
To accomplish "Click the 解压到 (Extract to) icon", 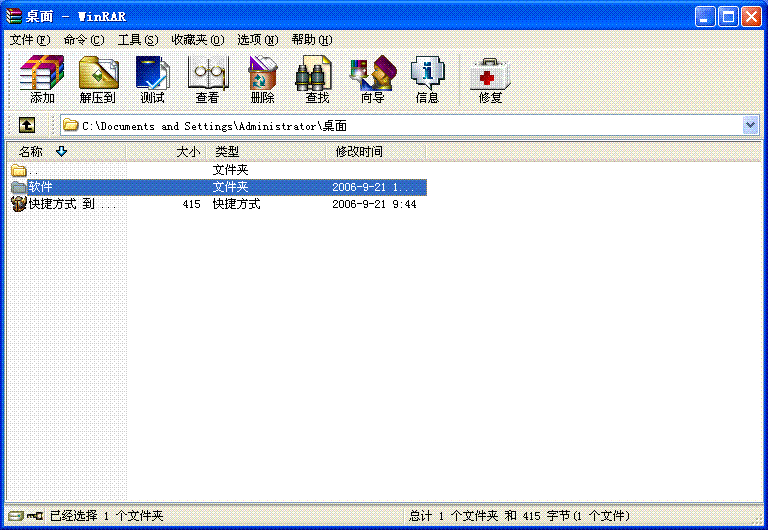I will (98, 79).
